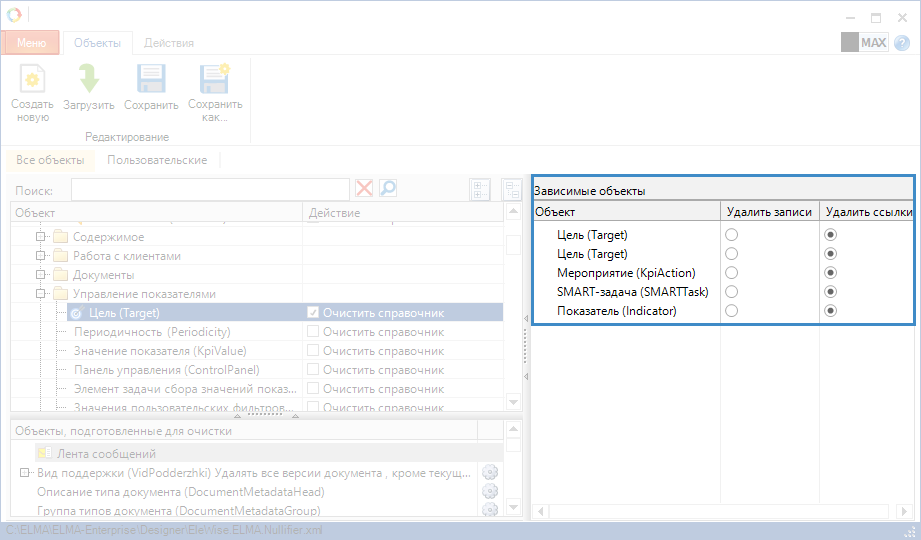Viewport: 921px width, 540px height.
Task: Open the Действия ribbon tab
Action: pos(168,43)
